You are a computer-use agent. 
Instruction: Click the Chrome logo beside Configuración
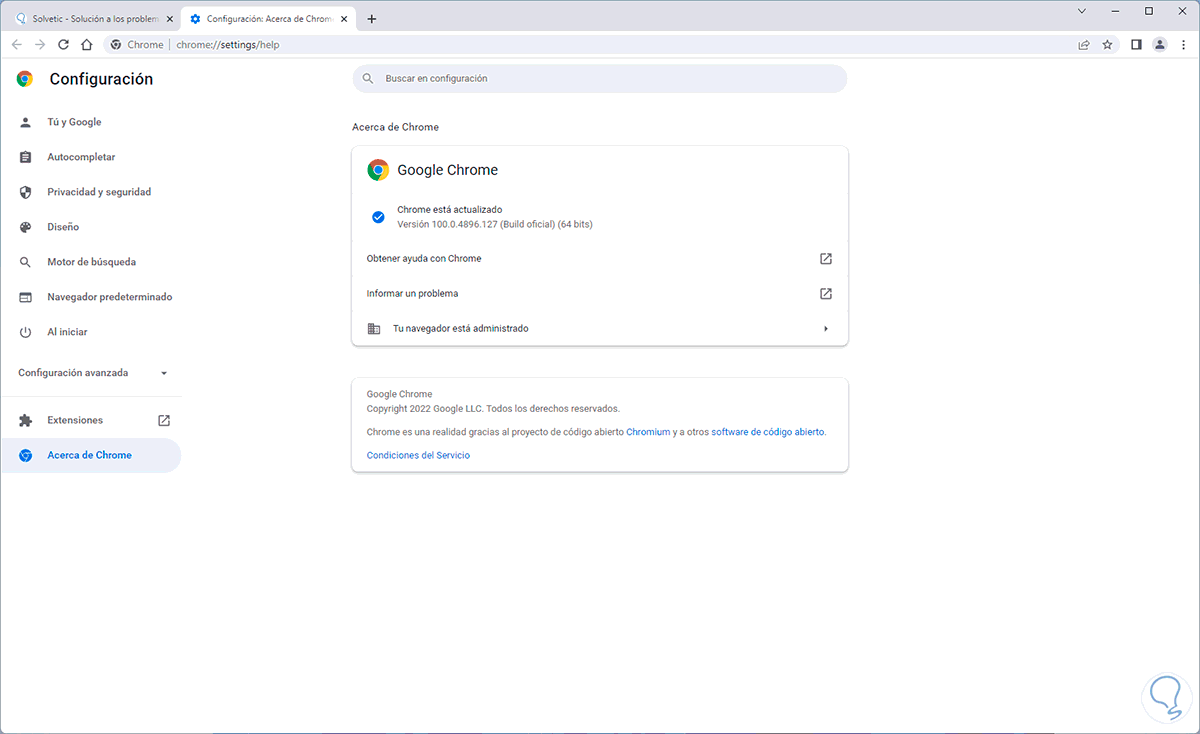coord(25,79)
